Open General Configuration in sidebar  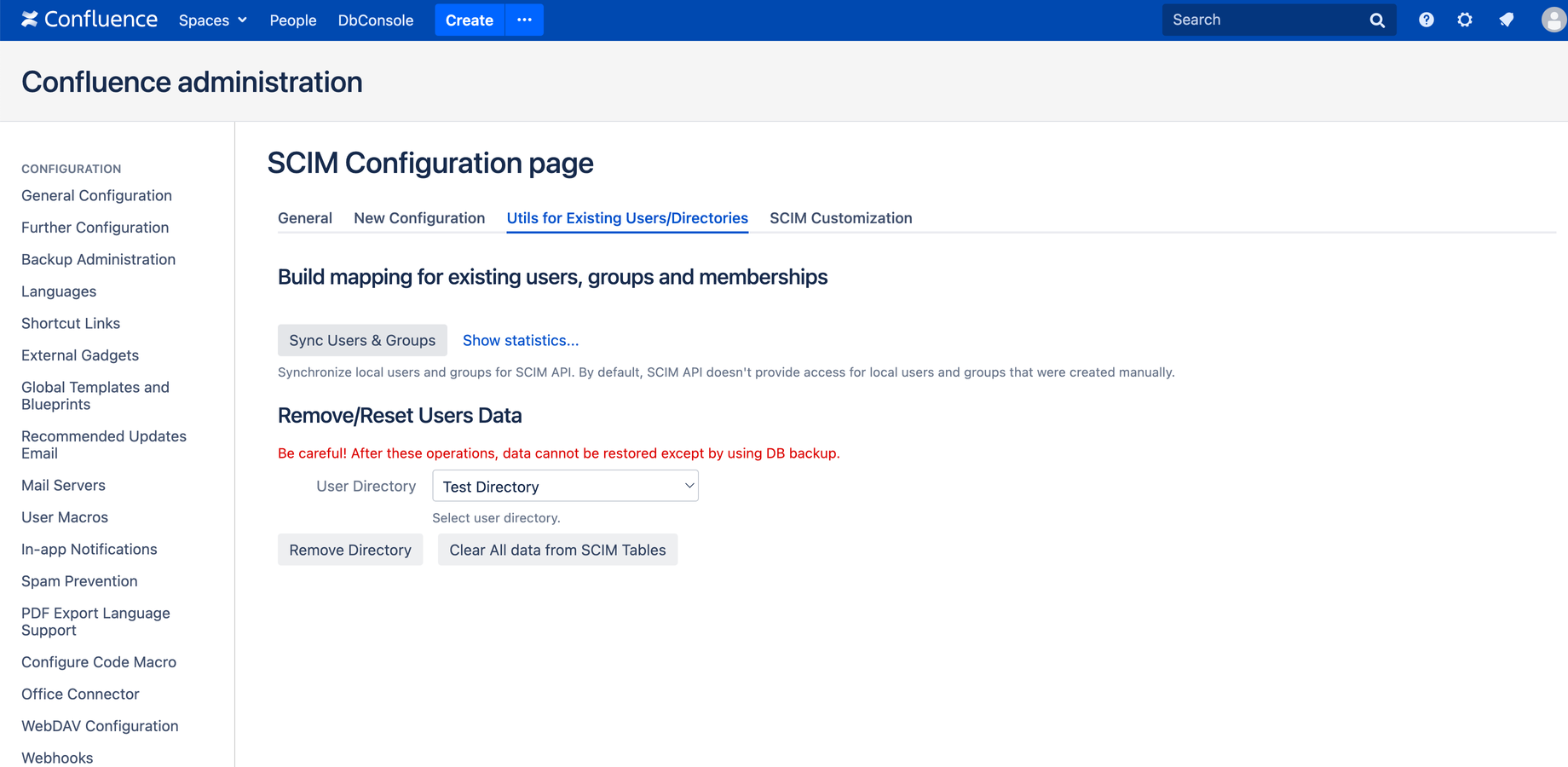[96, 195]
